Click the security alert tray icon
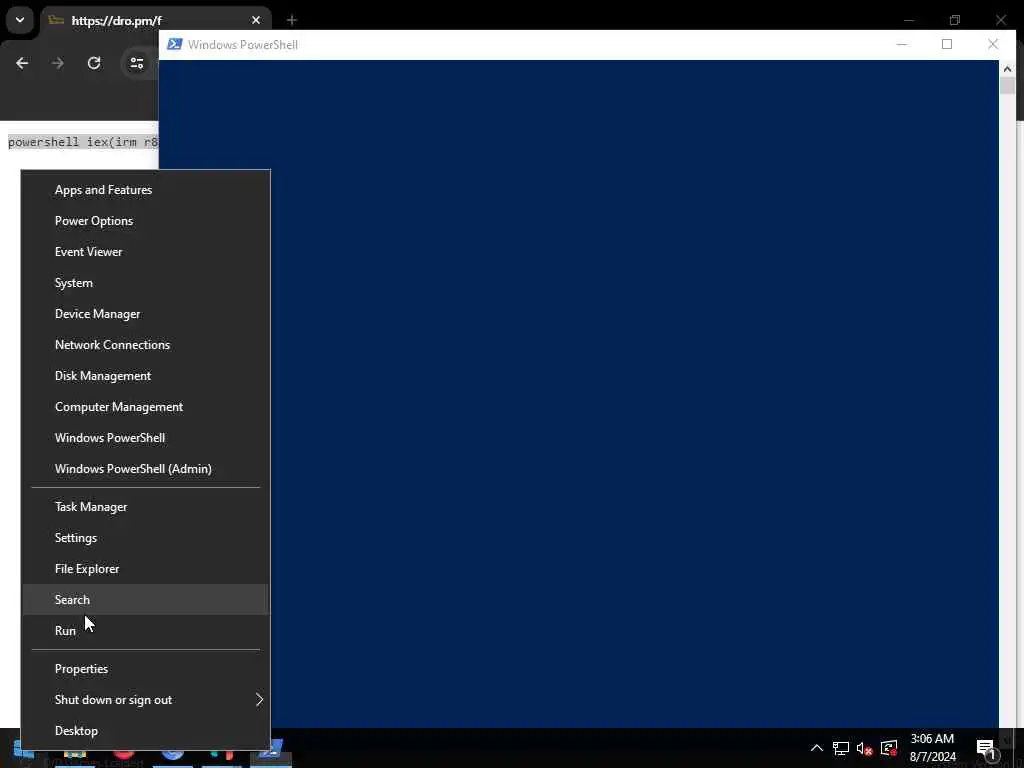The image size is (1024, 768). point(889,748)
